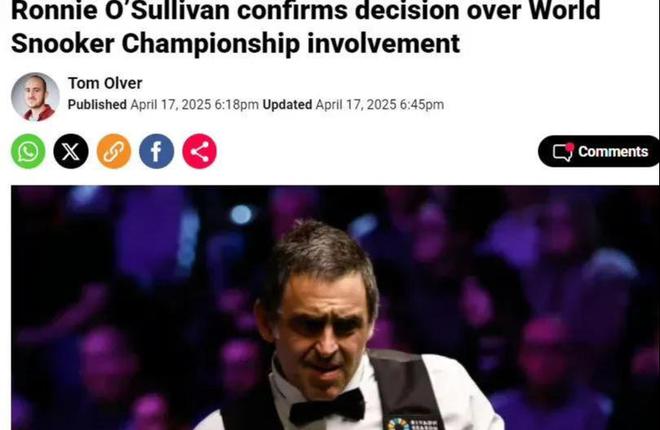Click the sponsor logo badge on the waistcoat
The width and height of the screenshot is (660, 430).
412,423
